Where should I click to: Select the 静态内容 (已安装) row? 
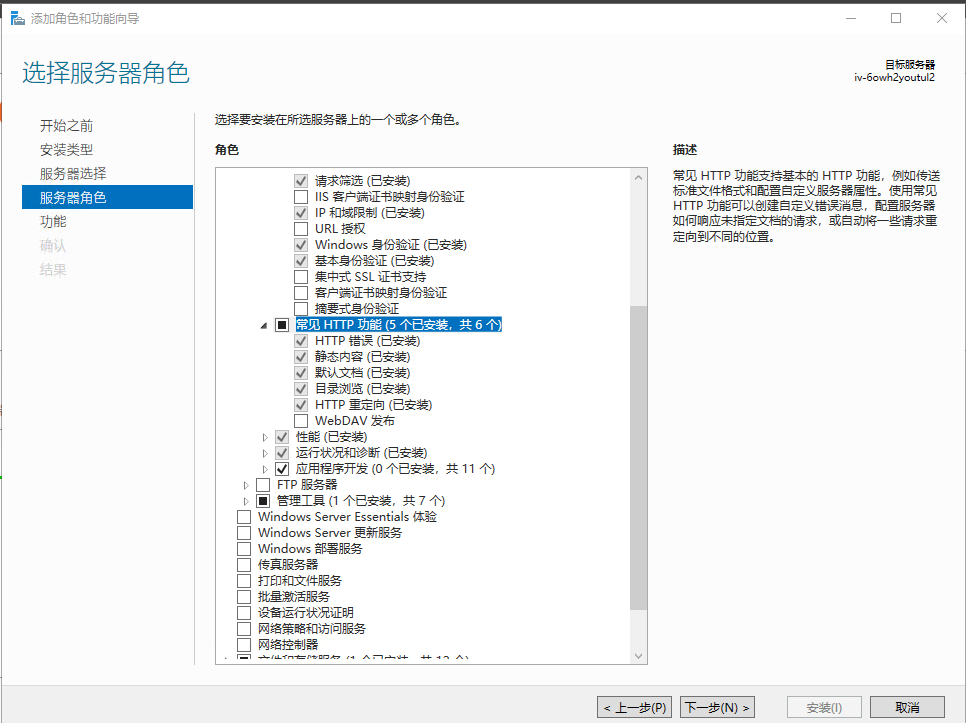[x=362, y=357]
